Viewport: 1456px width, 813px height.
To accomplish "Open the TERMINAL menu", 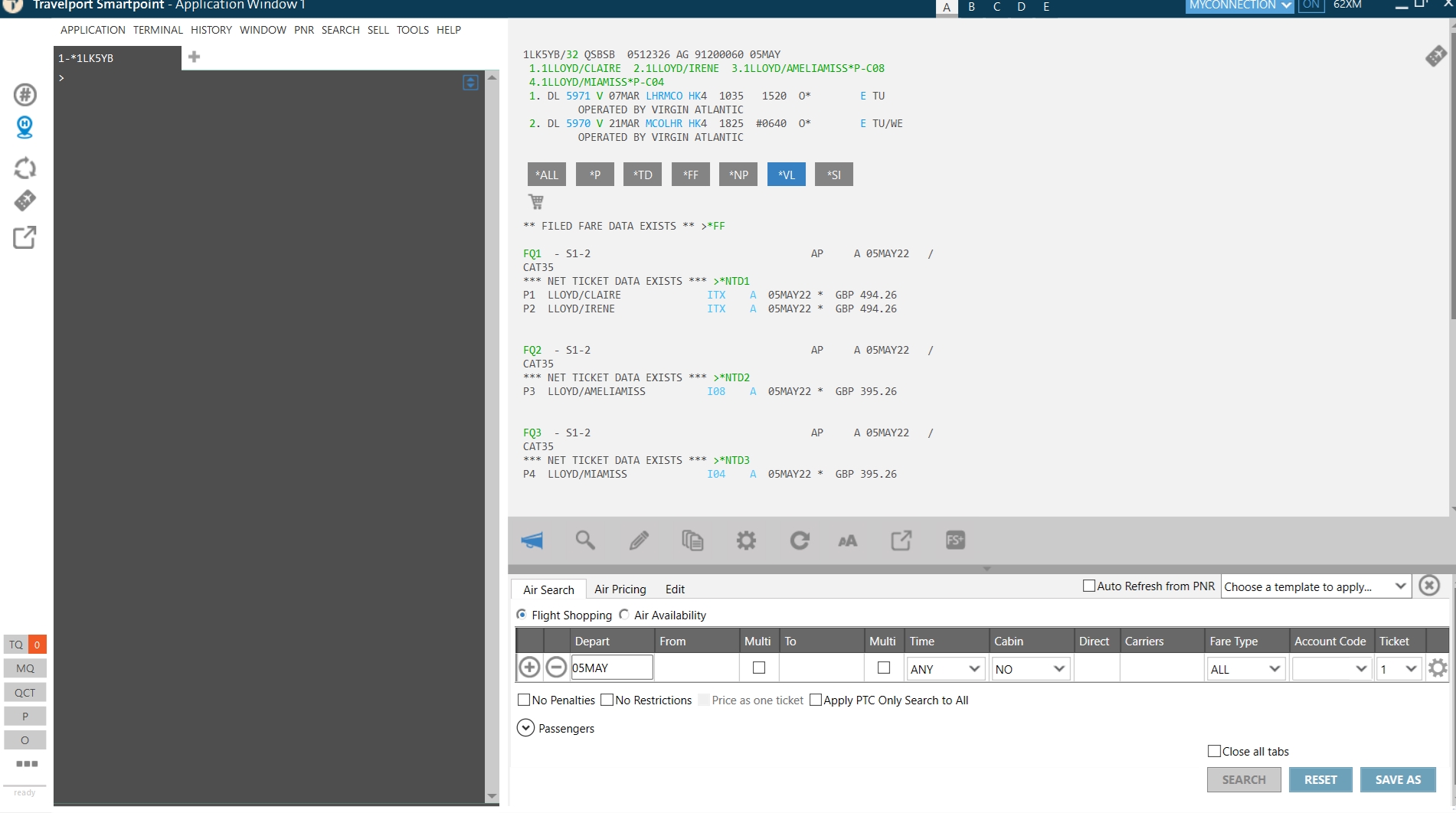I will (158, 30).
